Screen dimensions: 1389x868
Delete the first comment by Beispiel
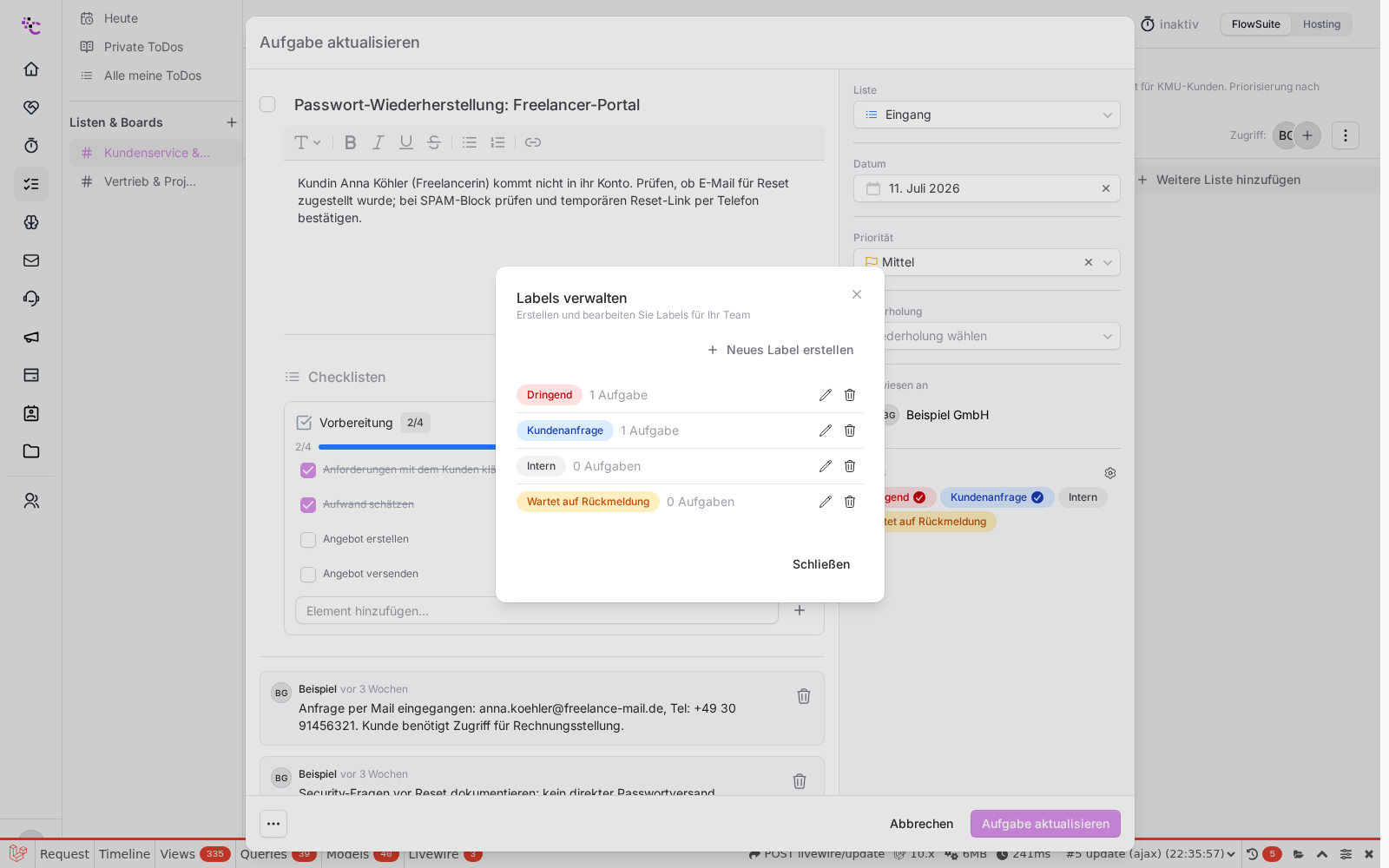804,696
